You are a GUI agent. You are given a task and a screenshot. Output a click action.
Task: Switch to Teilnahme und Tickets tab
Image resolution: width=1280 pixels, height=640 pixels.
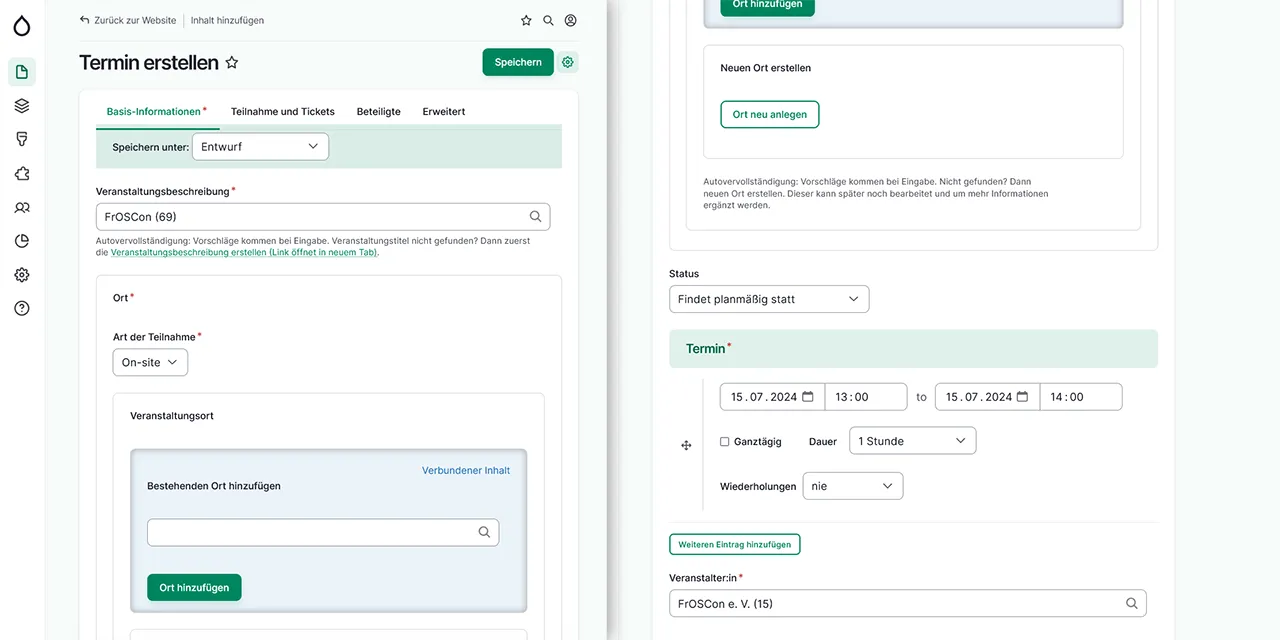(283, 111)
